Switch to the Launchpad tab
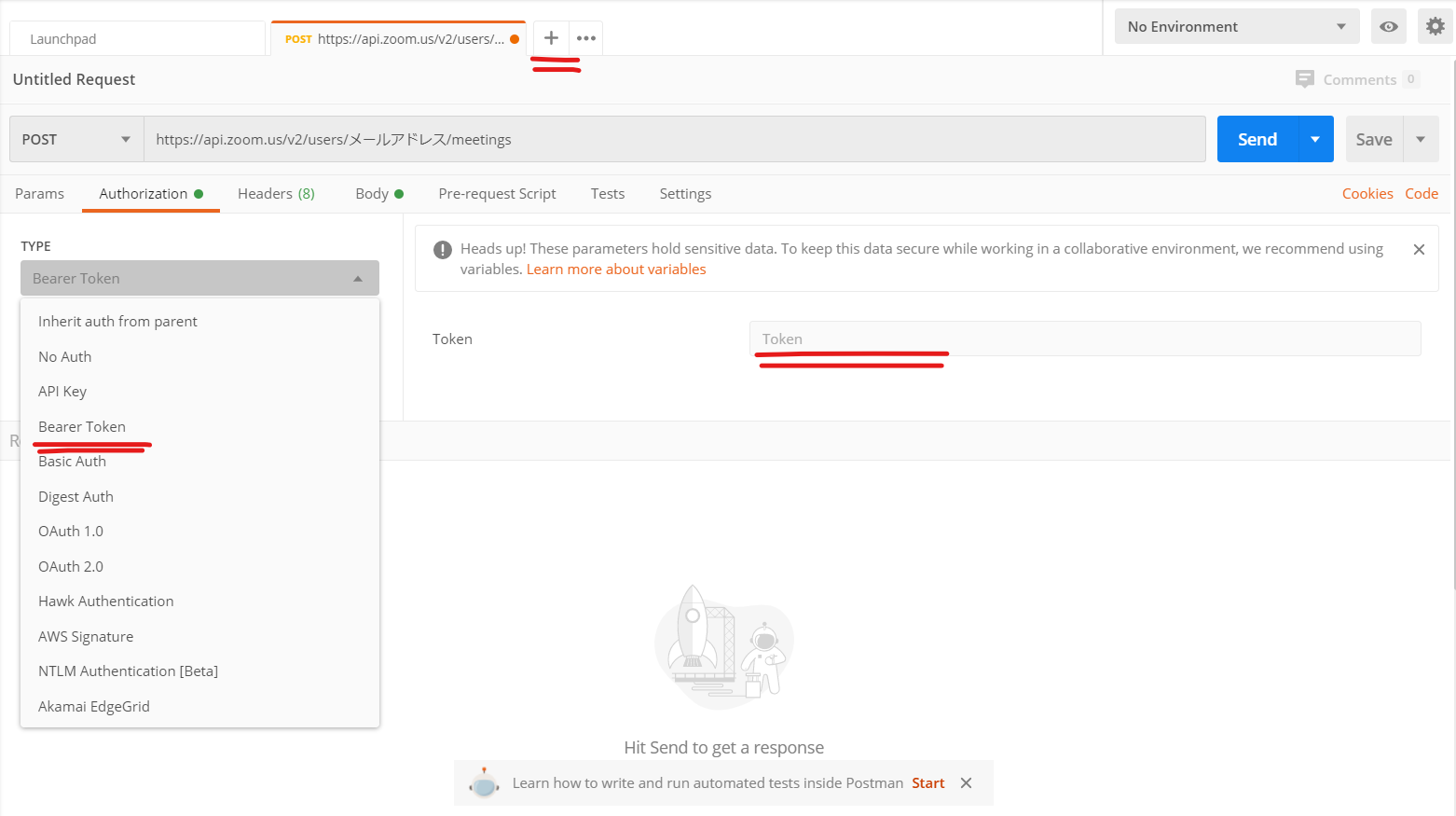This screenshot has height=816, width=1456. (137, 38)
